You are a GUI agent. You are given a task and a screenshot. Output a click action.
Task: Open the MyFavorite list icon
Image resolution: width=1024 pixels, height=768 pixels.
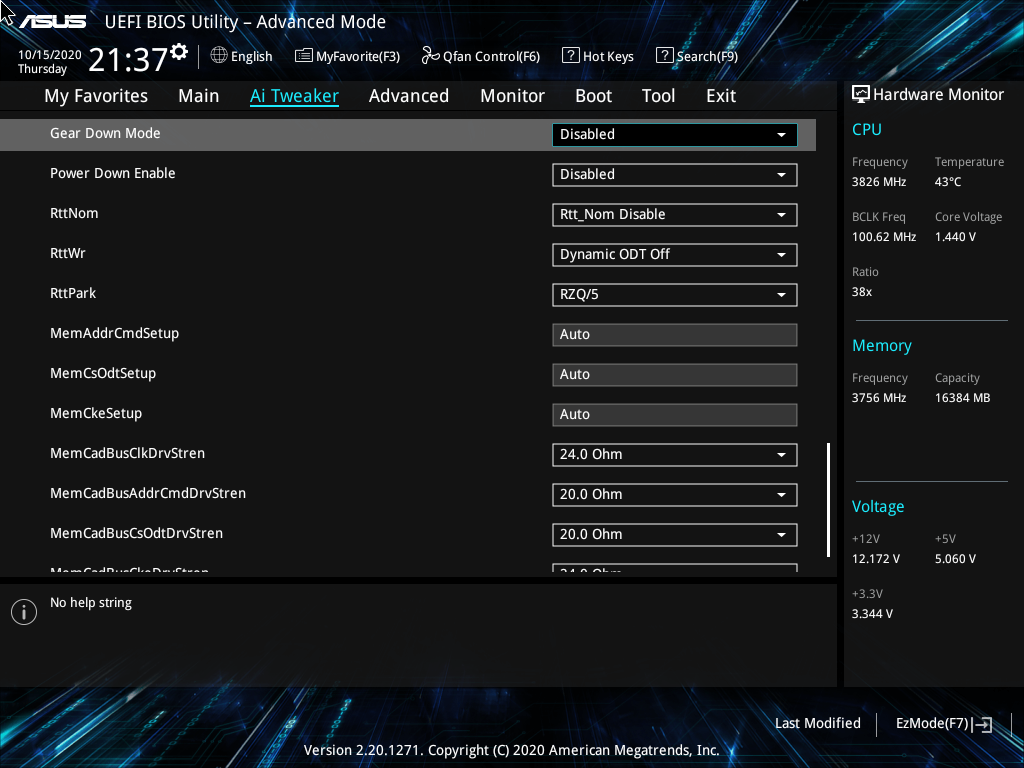pyautogui.click(x=304, y=56)
